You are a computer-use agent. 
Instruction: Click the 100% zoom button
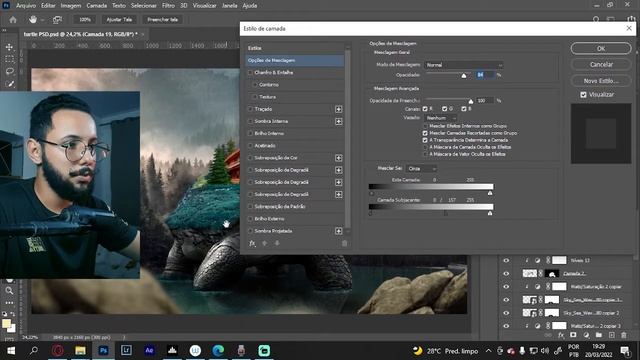85,20
